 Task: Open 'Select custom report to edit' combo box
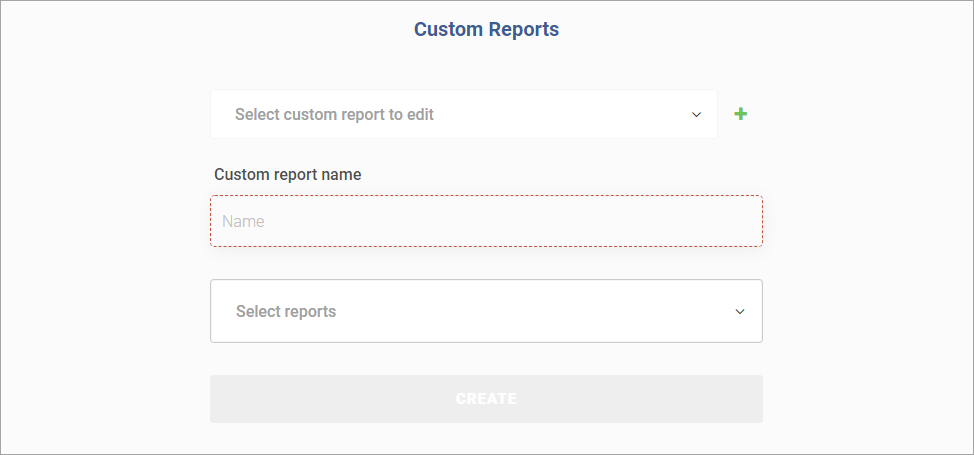[x=463, y=114]
